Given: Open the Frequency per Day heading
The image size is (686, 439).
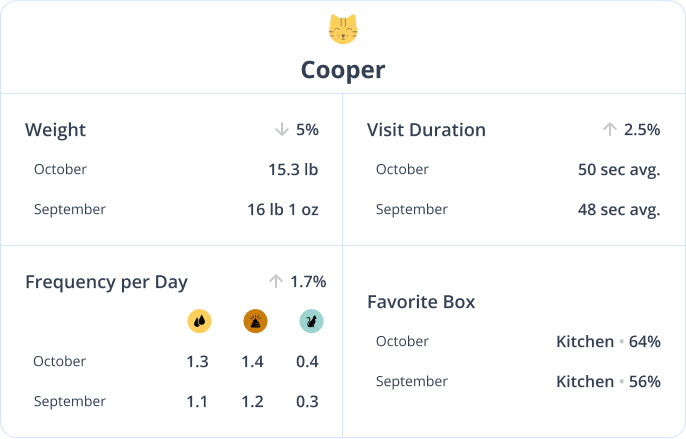Looking at the screenshot, I should tap(106, 282).
